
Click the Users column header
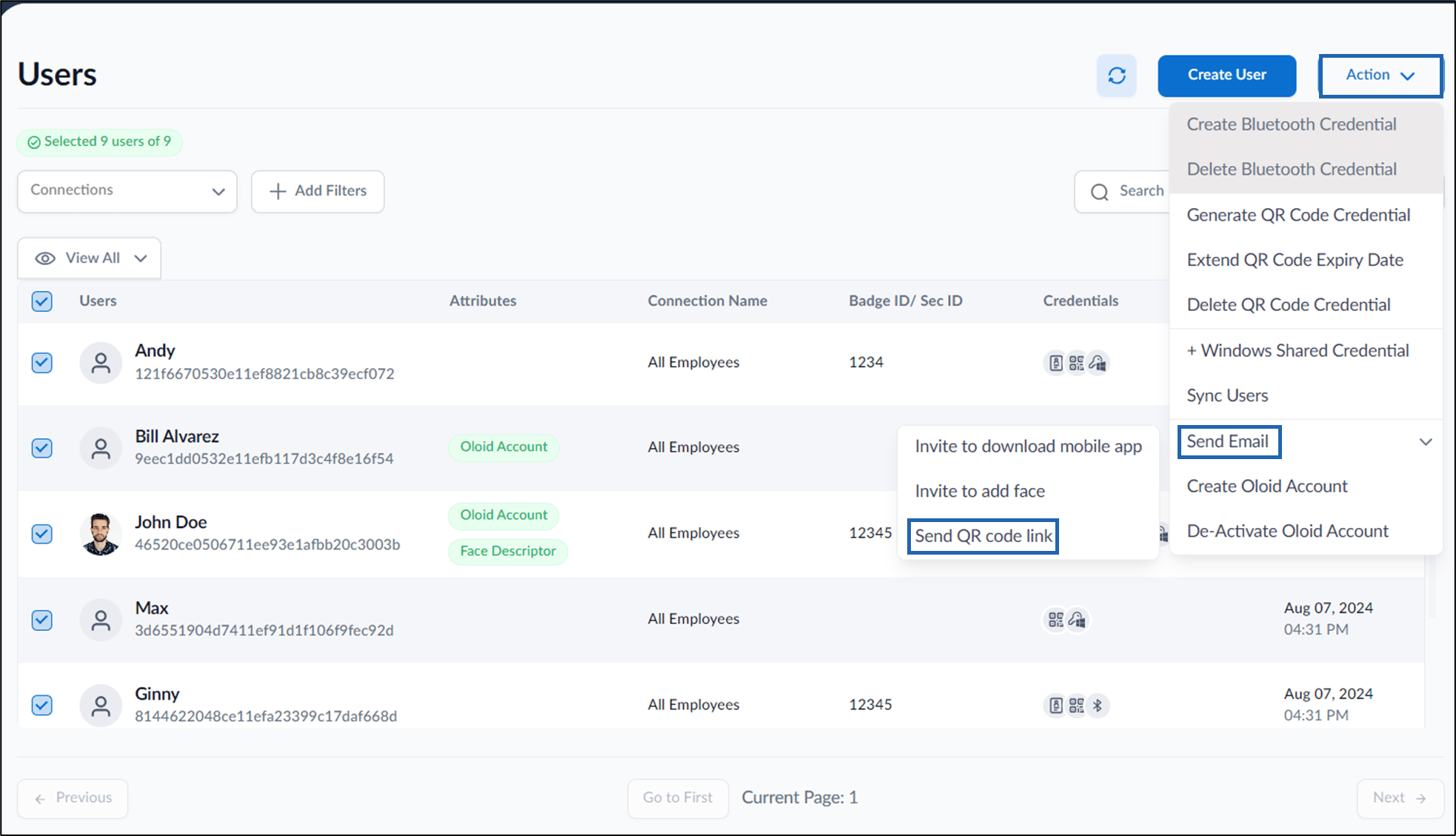pyautogui.click(x=98, y=301)
